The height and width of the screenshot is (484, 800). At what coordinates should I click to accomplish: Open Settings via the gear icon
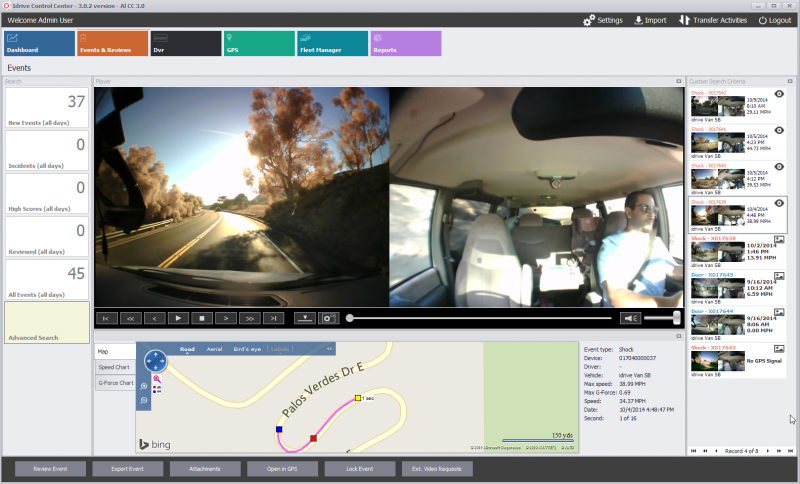point(589,20)
